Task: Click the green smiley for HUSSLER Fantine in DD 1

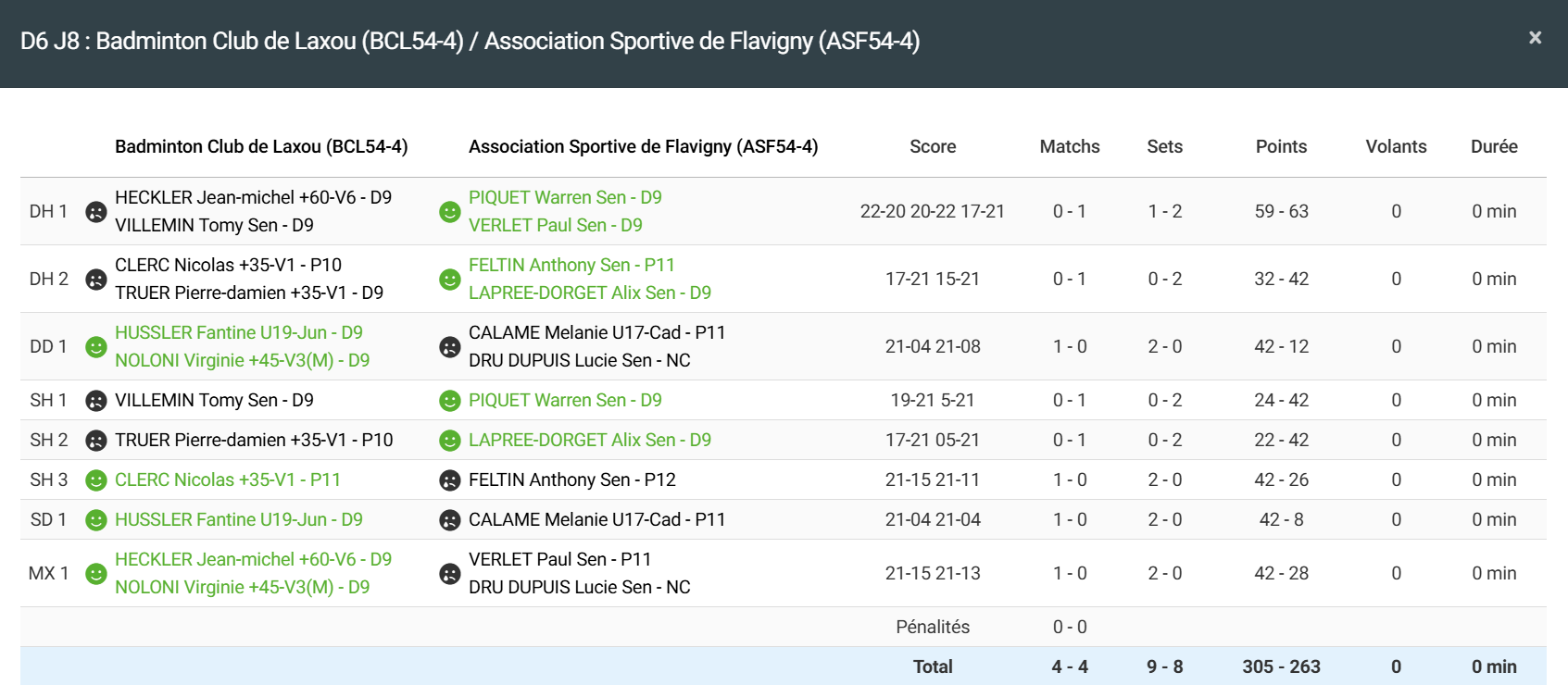Action: tap(96, 347)
